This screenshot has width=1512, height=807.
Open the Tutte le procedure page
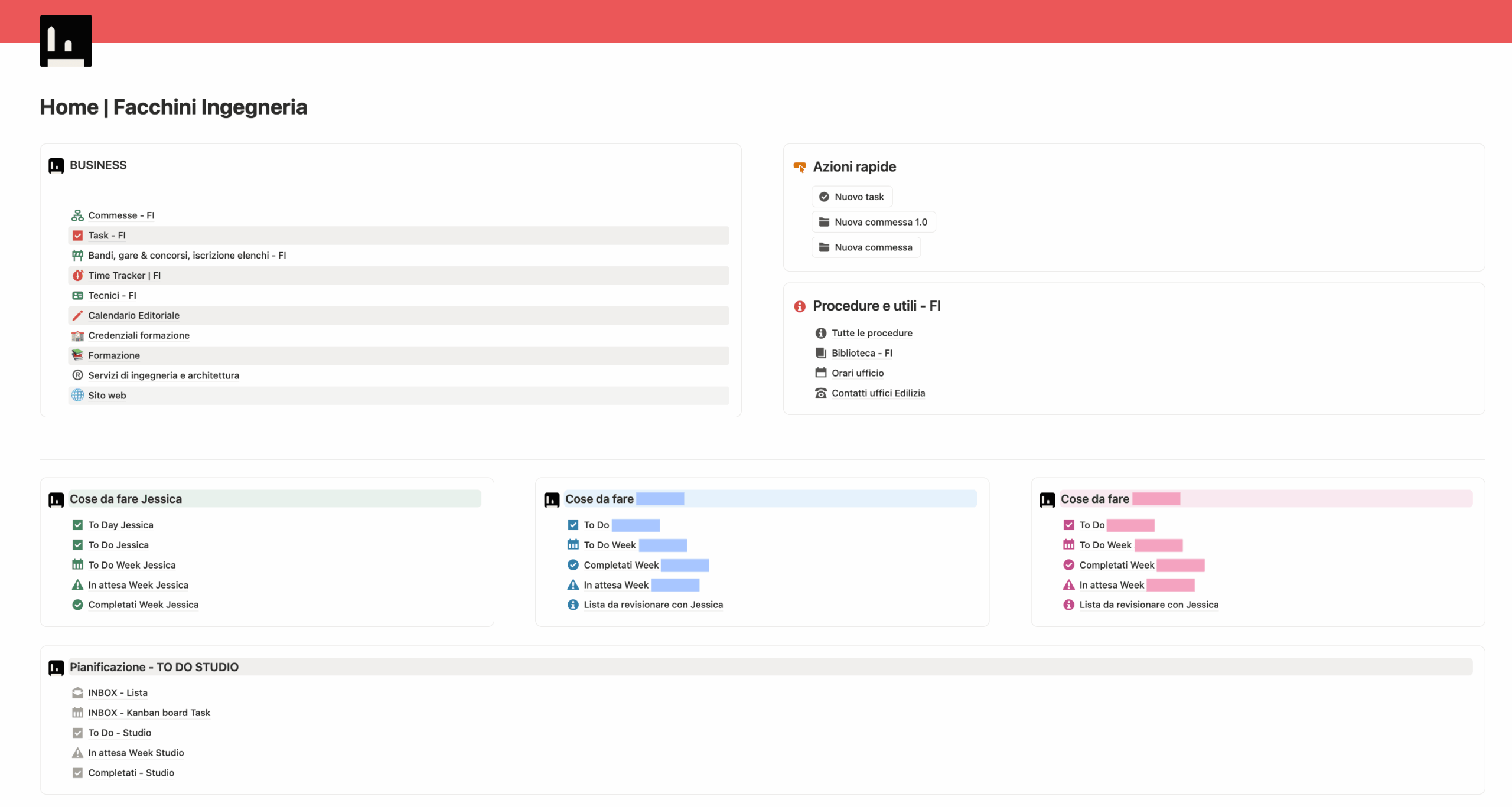872,334
